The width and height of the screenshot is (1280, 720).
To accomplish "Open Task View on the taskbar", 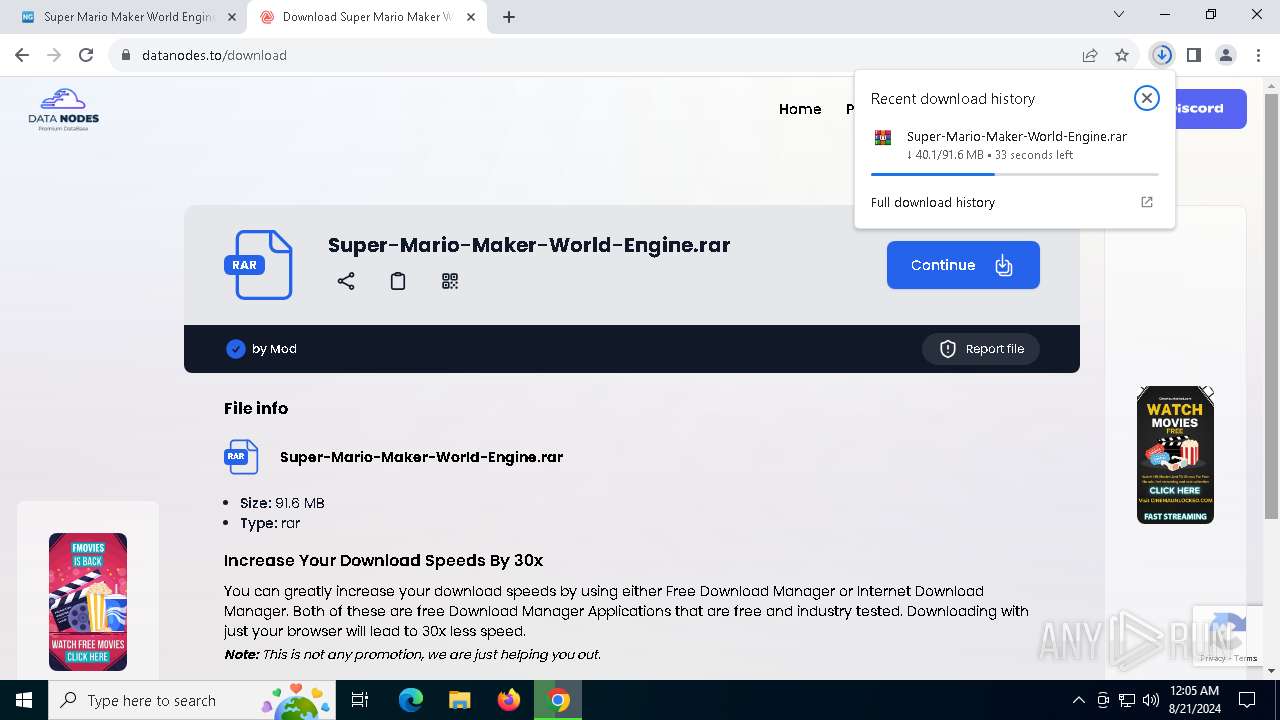I will click(360, 700).
